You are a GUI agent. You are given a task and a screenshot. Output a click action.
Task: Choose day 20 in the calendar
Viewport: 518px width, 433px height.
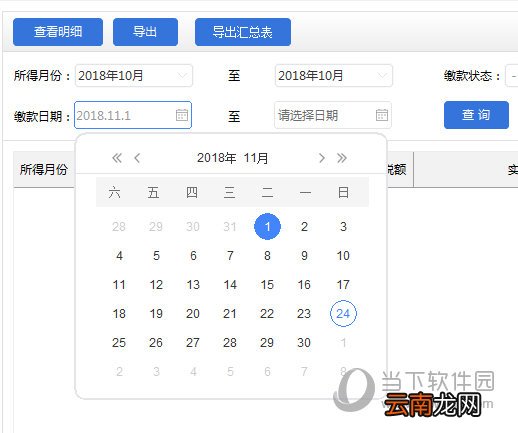[x=193, y=314]
